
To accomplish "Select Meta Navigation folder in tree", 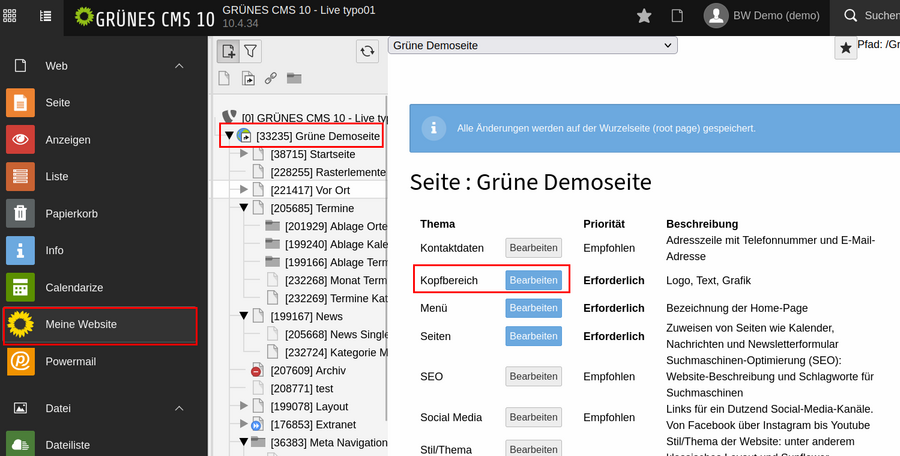I will 329,442.
